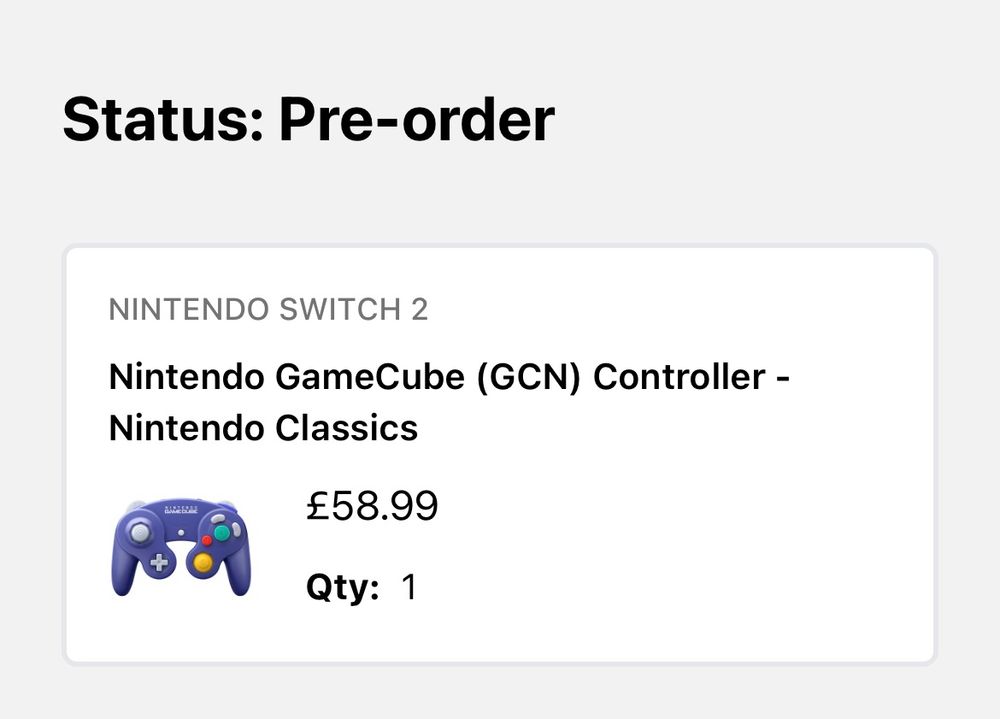Click the Pre-order status text

[420, 121]
